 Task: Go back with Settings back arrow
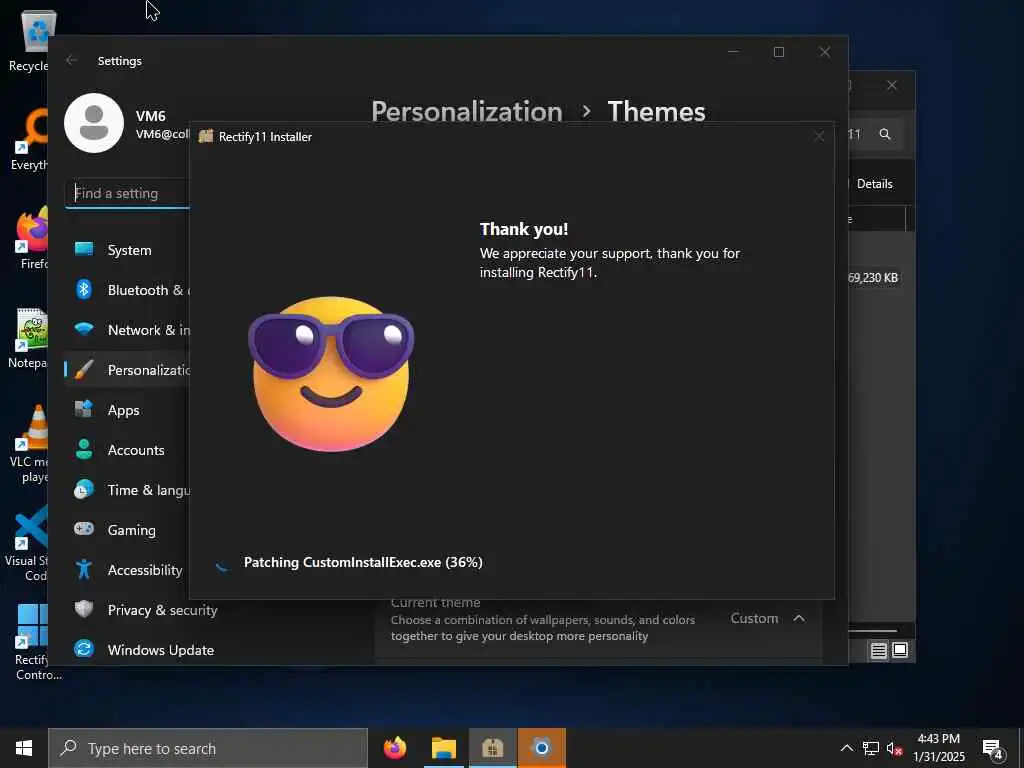(71, 60)
